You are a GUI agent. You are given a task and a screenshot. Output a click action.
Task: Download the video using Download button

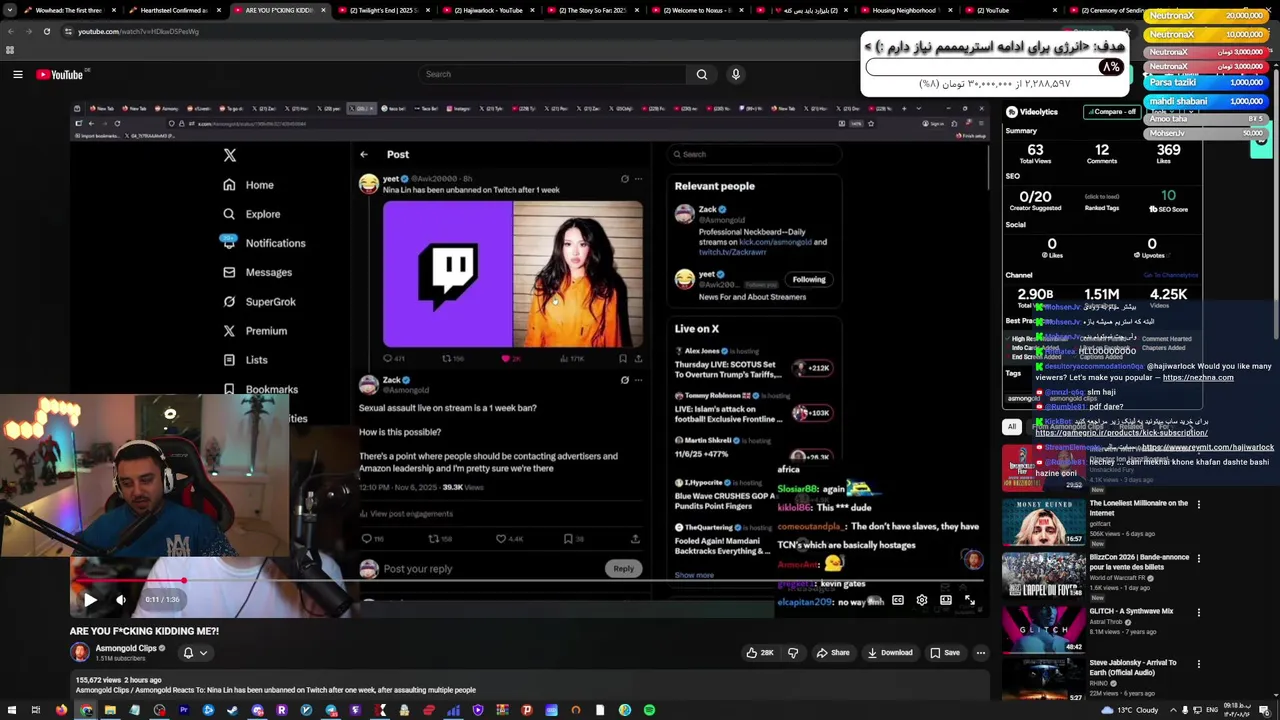890,653
